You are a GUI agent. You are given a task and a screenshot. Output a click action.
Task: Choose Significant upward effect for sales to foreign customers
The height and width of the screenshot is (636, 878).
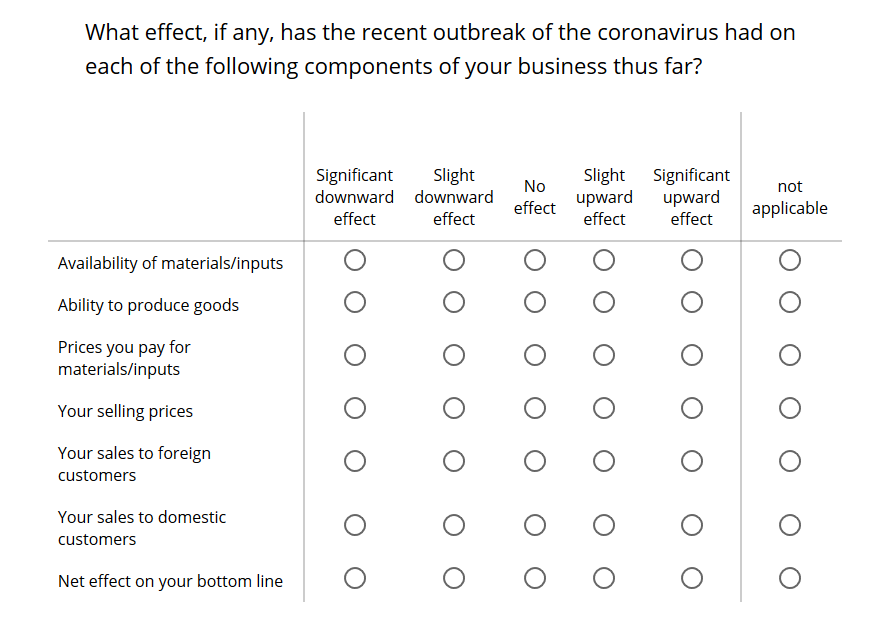click(x=692, y=461)
